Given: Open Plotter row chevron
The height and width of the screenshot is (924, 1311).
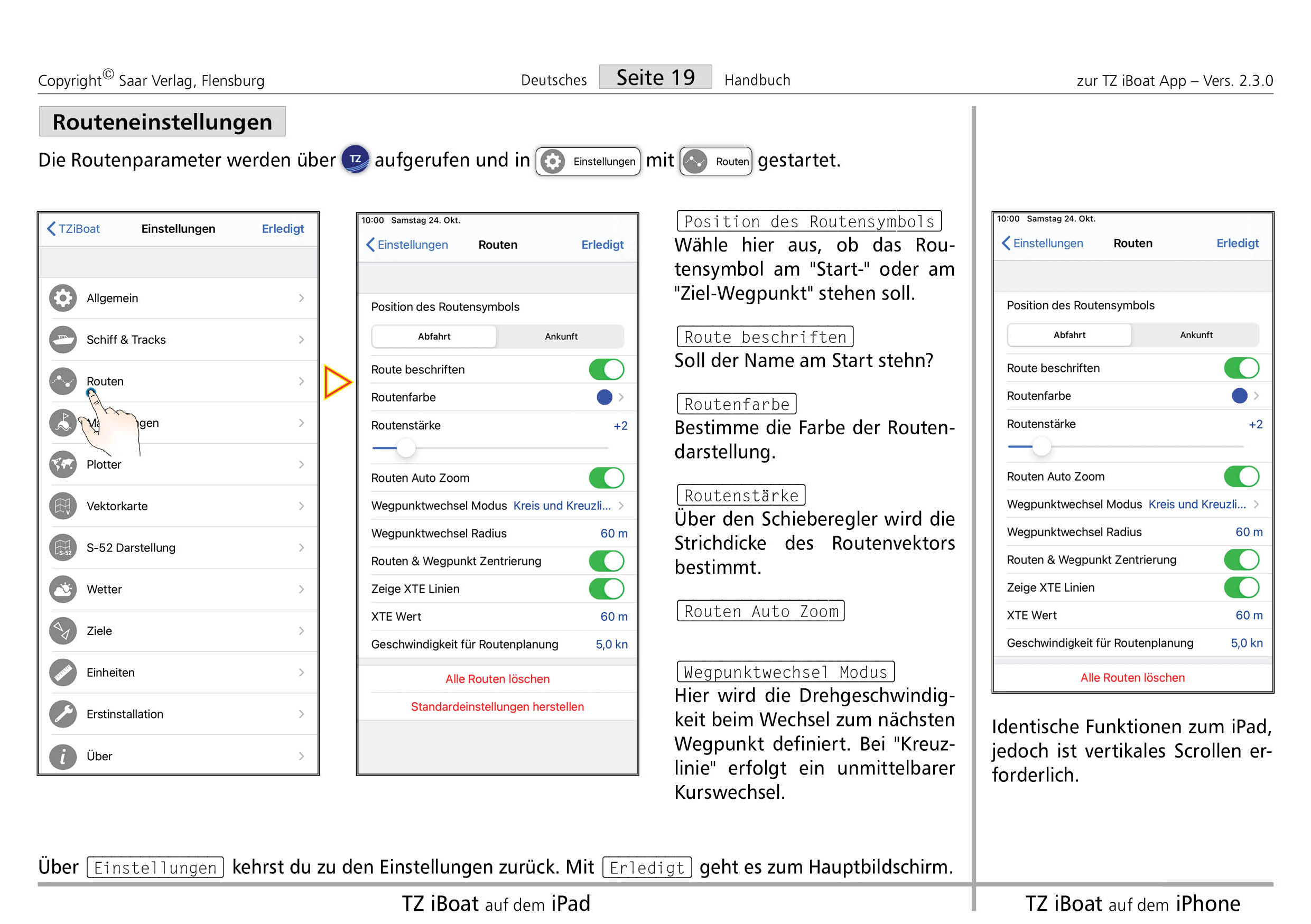Looking at the screenshot, I should [302, 464].
